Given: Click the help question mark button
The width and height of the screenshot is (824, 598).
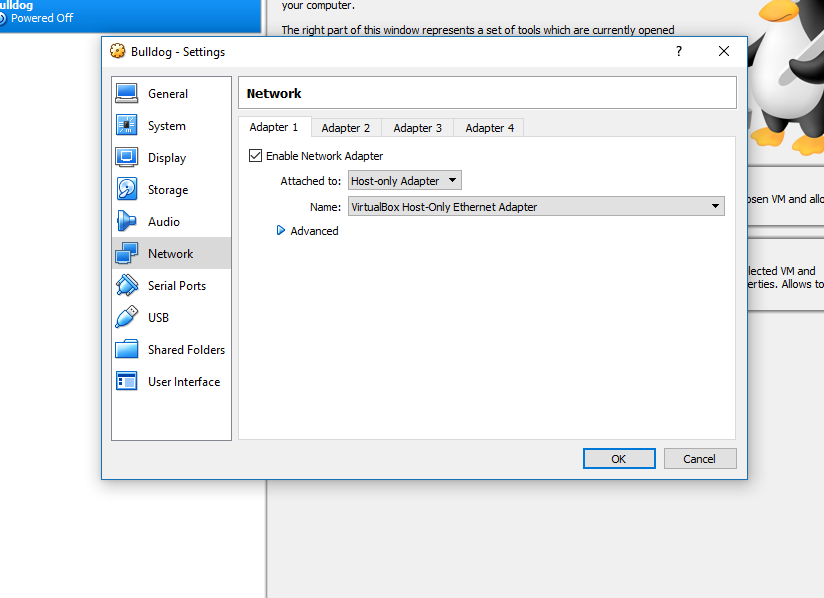Looking at the screenshot, I should (x=679, y=51).
